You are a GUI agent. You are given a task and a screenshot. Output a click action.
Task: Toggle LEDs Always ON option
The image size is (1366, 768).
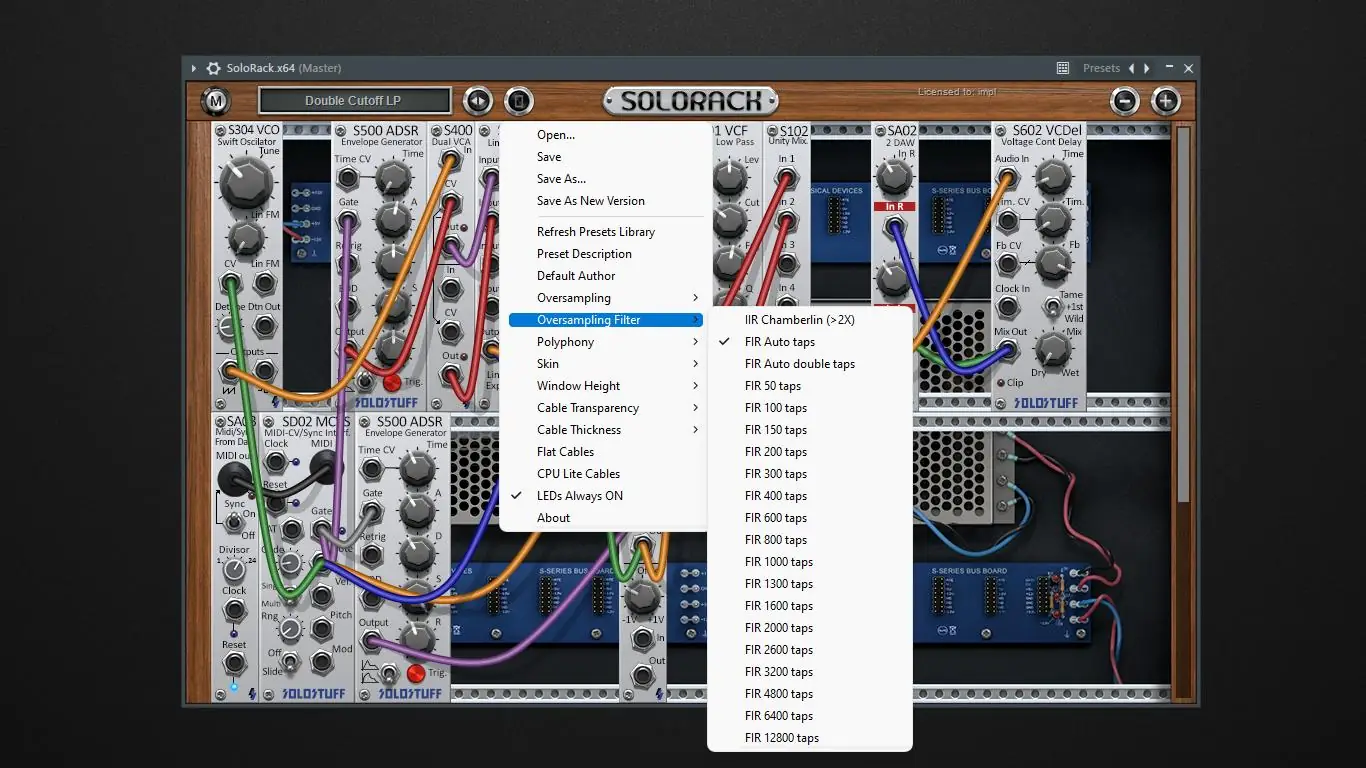(x=579, y=496)
